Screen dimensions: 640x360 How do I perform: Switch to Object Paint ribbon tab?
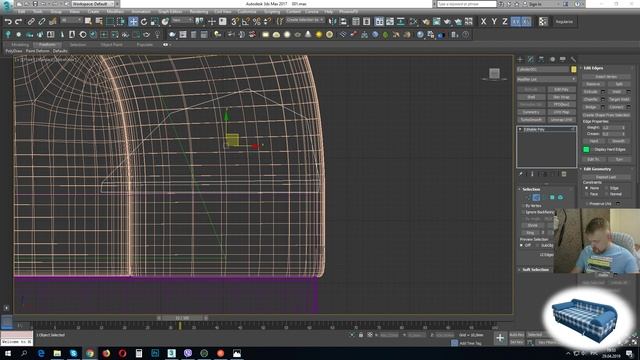[x=111, y=44]
